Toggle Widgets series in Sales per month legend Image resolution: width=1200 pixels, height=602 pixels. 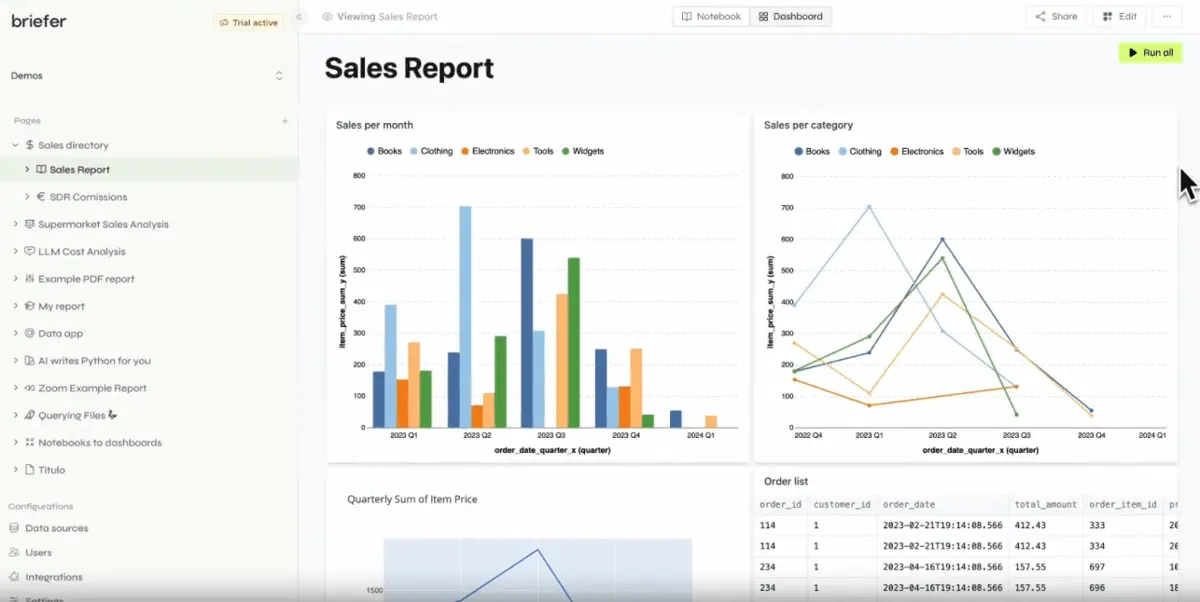(583, 151)
